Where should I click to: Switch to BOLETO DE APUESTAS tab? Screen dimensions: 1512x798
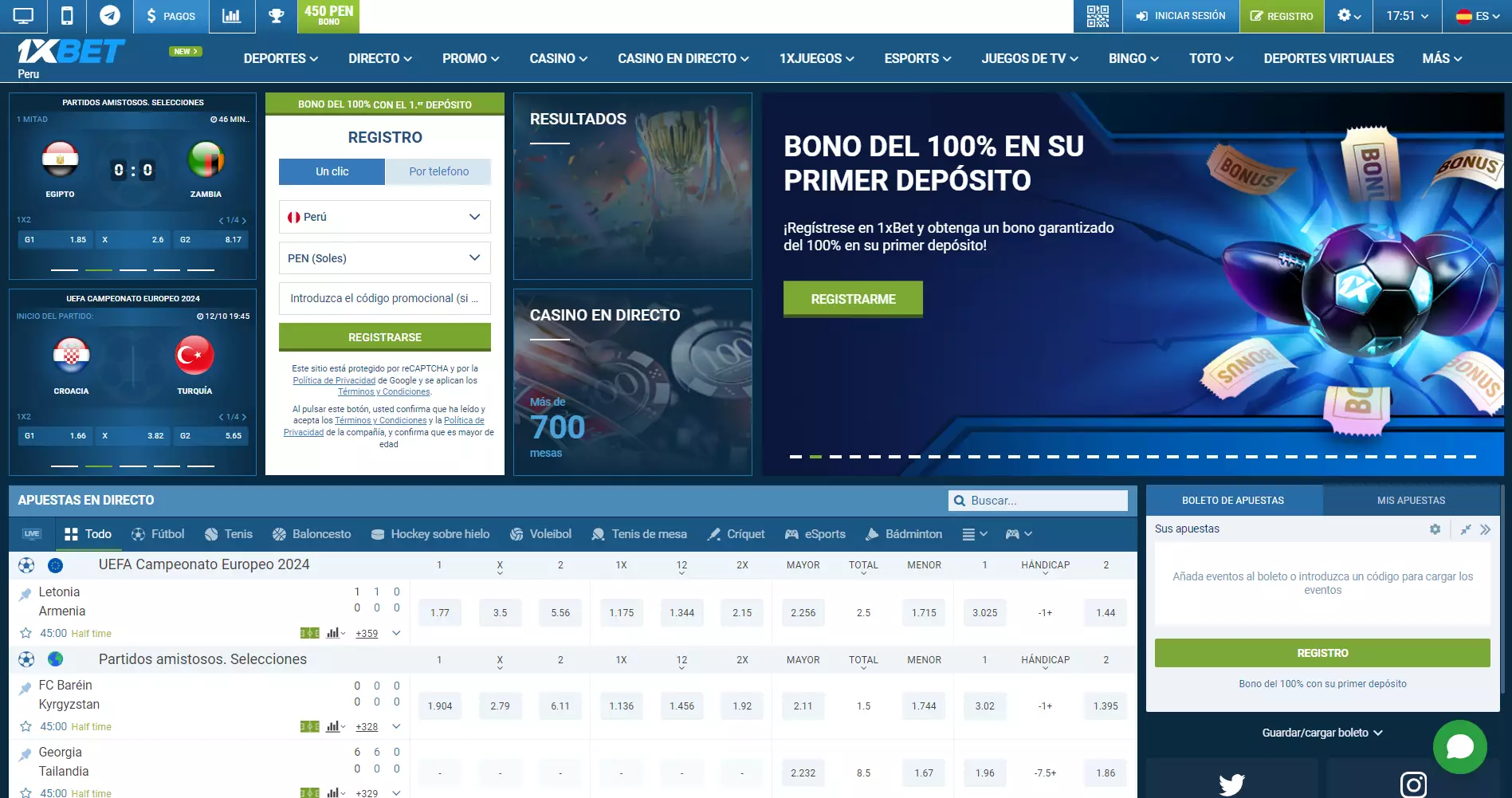[1233, 501]
